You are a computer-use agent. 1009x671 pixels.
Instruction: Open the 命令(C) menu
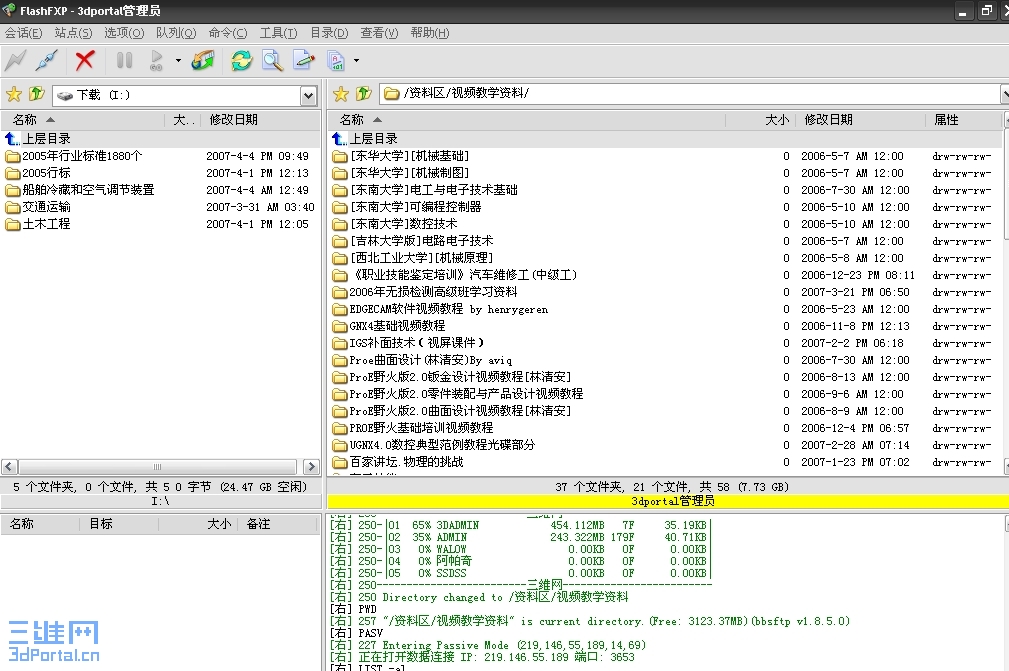[228, 33]
